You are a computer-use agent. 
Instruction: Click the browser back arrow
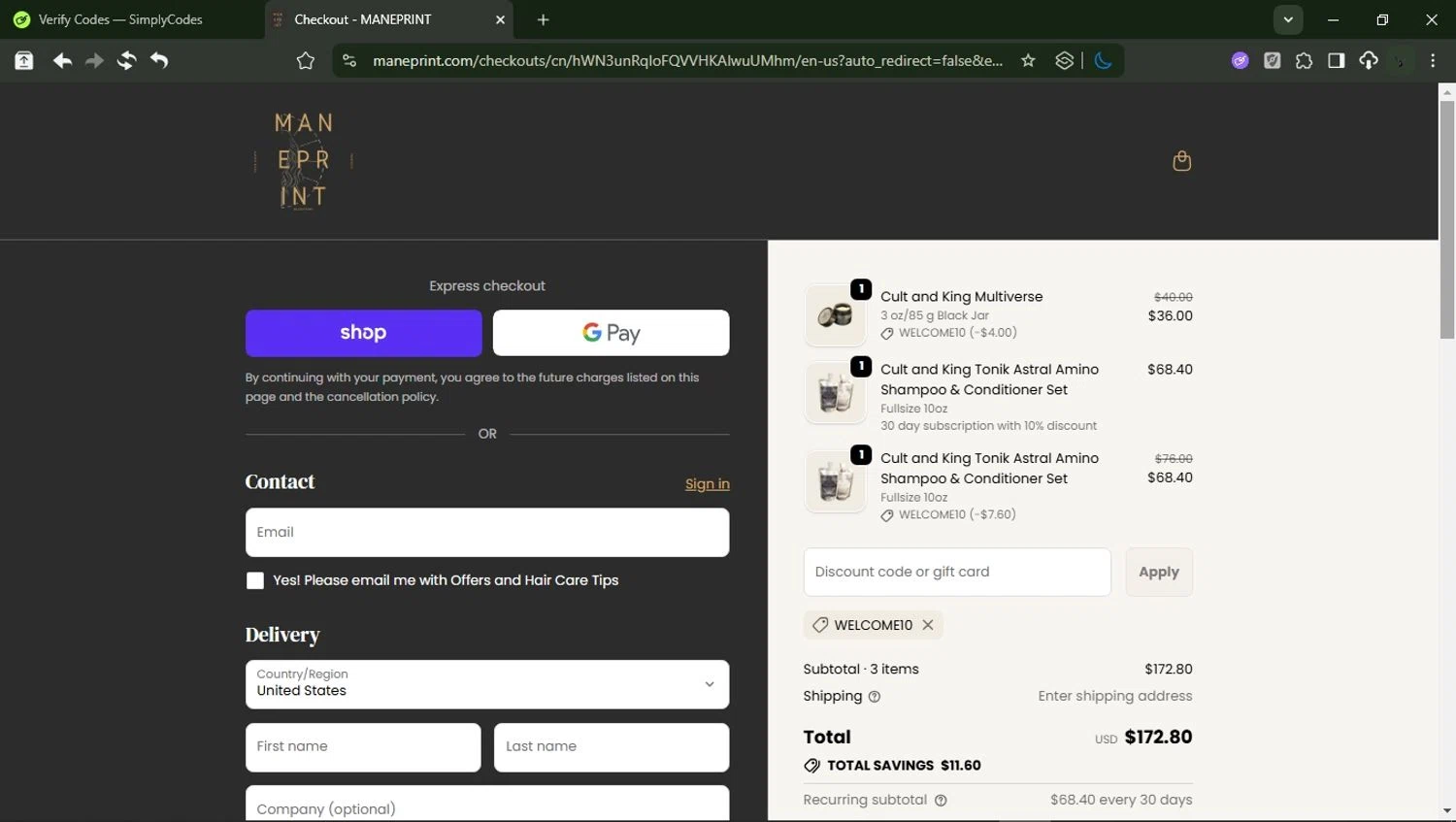click(x=62, y=61)
